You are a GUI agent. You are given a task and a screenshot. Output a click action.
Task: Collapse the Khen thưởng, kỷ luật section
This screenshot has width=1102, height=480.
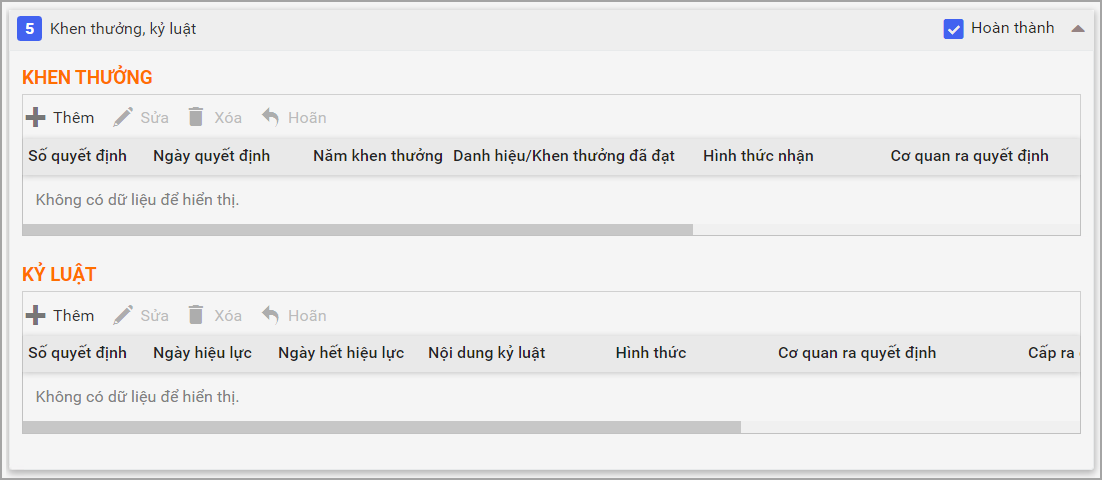click(1077, 29)
